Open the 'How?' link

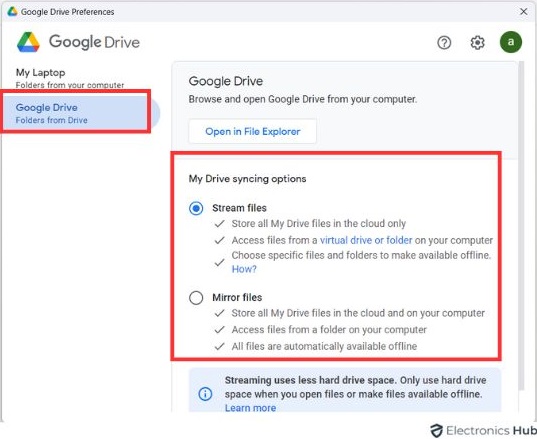click(x=244, y=269)
